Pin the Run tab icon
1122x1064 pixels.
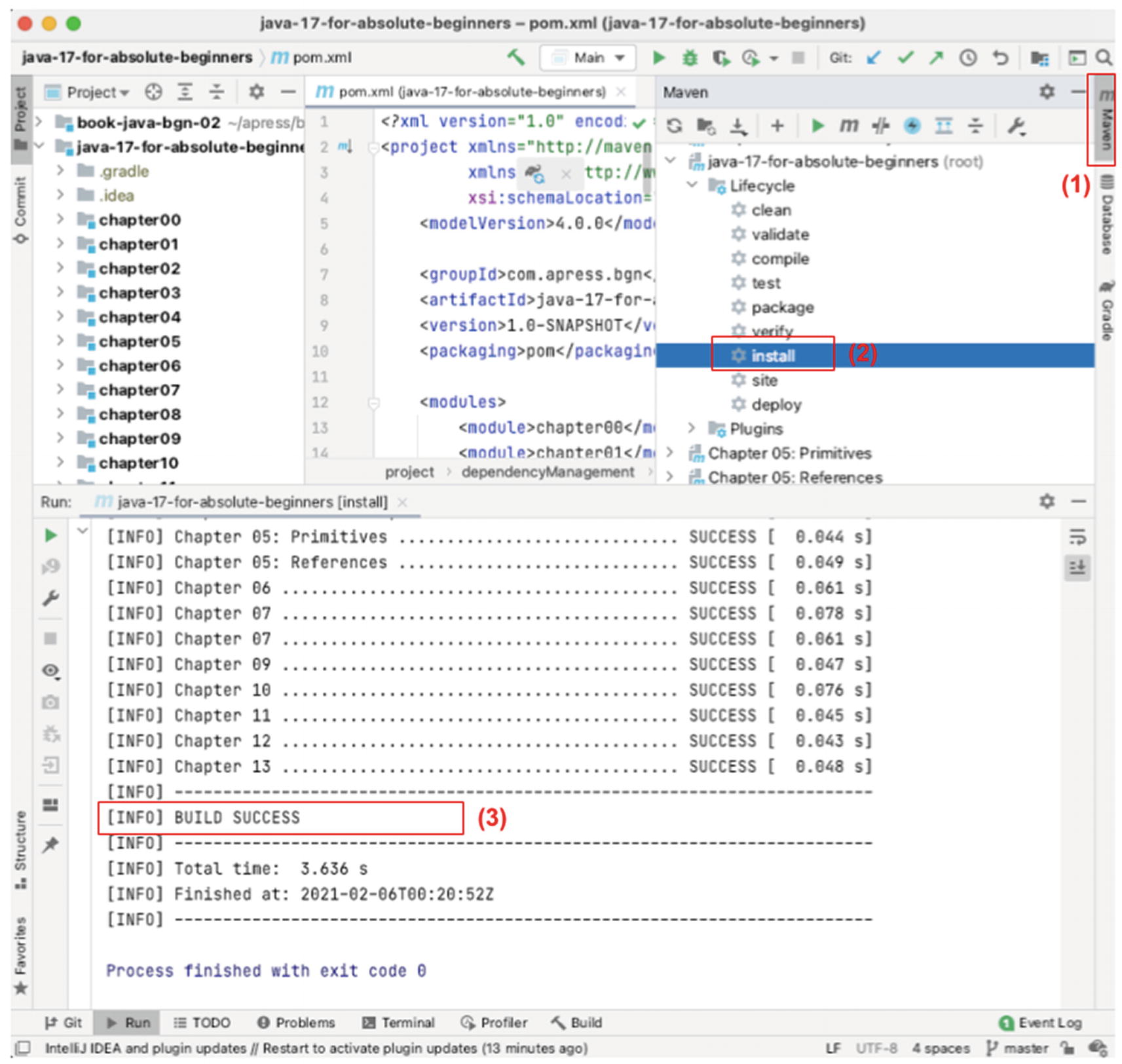(x=50, y=845)
